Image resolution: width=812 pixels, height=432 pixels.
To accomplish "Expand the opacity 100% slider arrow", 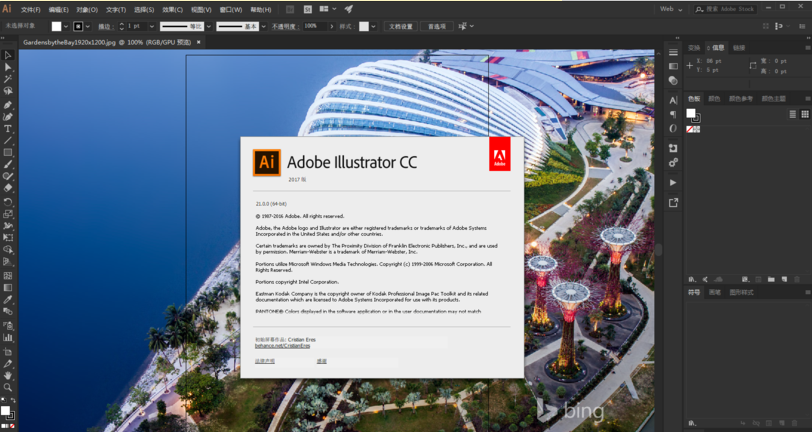I will pyautogui.click(x=331, y=26).
